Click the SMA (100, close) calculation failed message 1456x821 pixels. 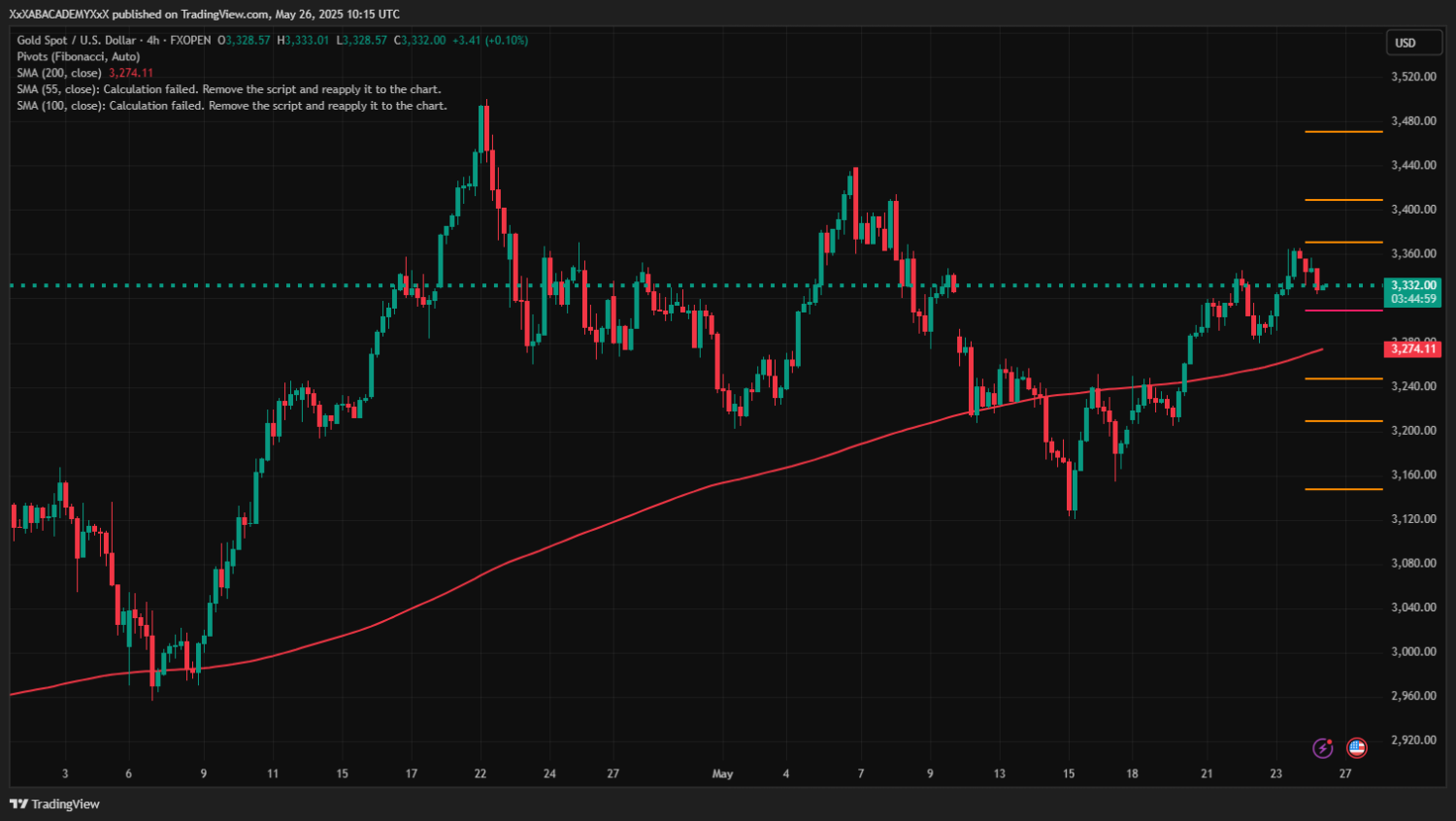[x=232, y=106]
